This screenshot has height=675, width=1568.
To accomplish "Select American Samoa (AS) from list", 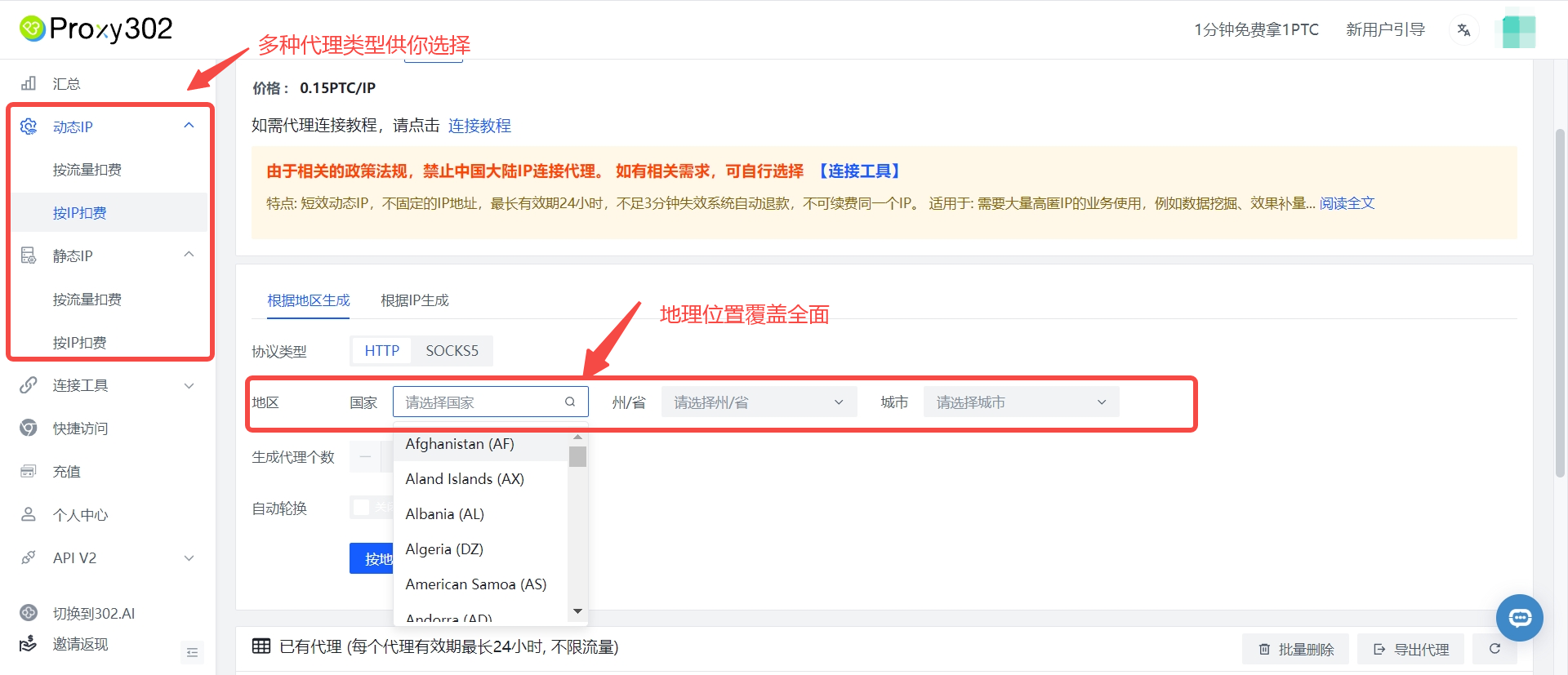I will click(480, 584).
